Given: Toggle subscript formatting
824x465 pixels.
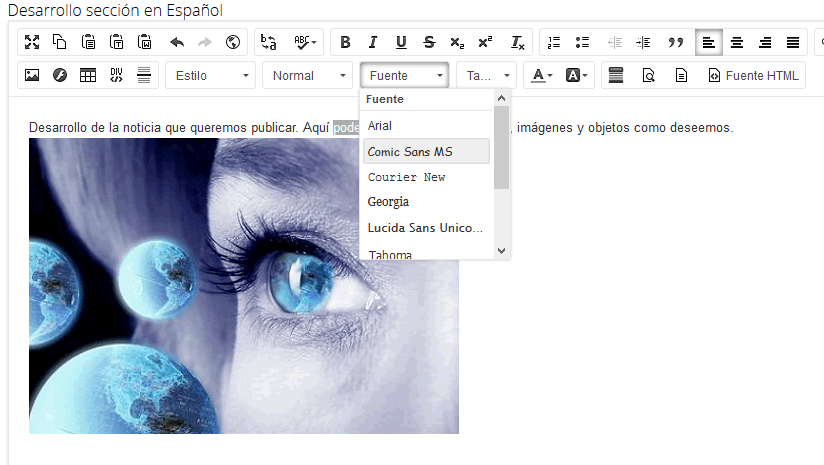Looking at the screenshot, I should click(x=457, y=42).
